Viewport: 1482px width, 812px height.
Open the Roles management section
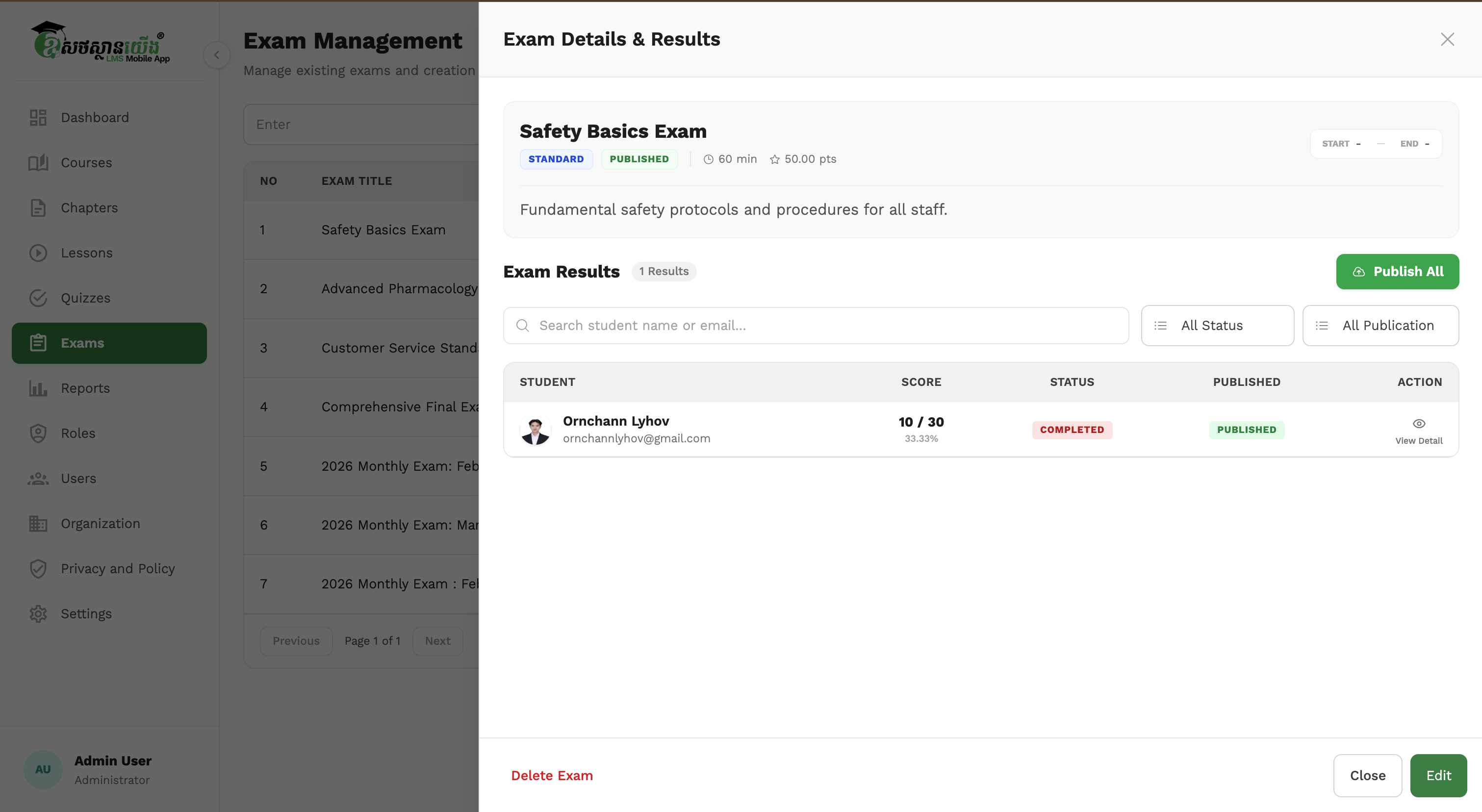(77, 433)
